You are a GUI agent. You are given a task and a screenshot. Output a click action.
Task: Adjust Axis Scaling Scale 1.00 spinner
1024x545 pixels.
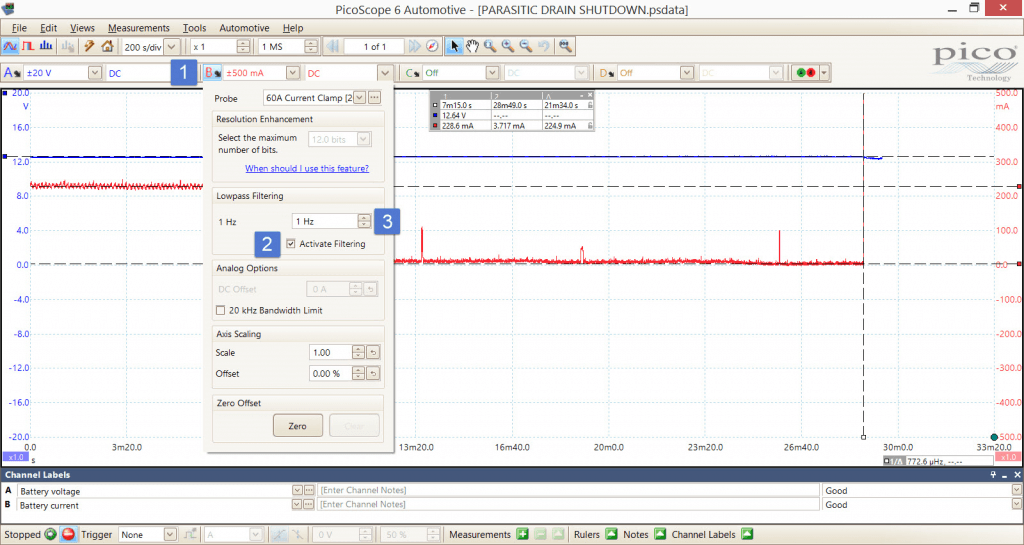click(358, 352)
